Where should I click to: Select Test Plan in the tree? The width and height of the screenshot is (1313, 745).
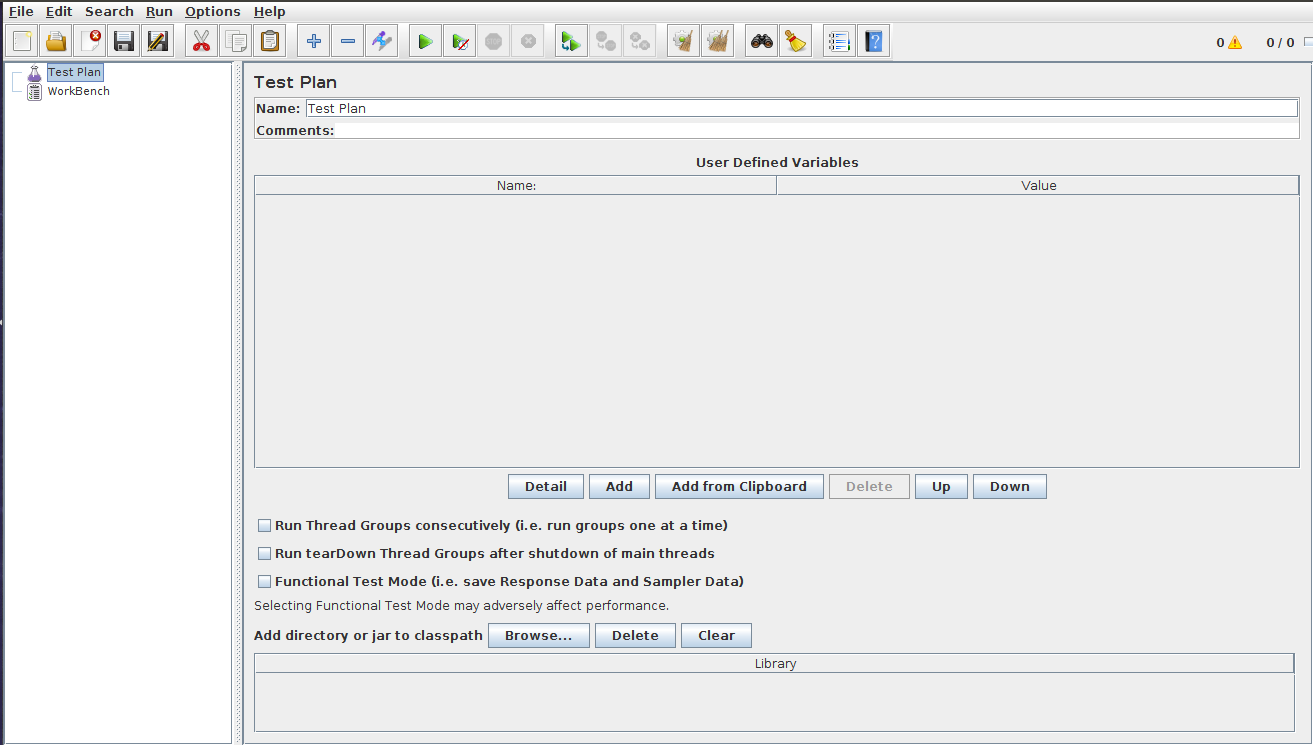[x=75, y=72]
